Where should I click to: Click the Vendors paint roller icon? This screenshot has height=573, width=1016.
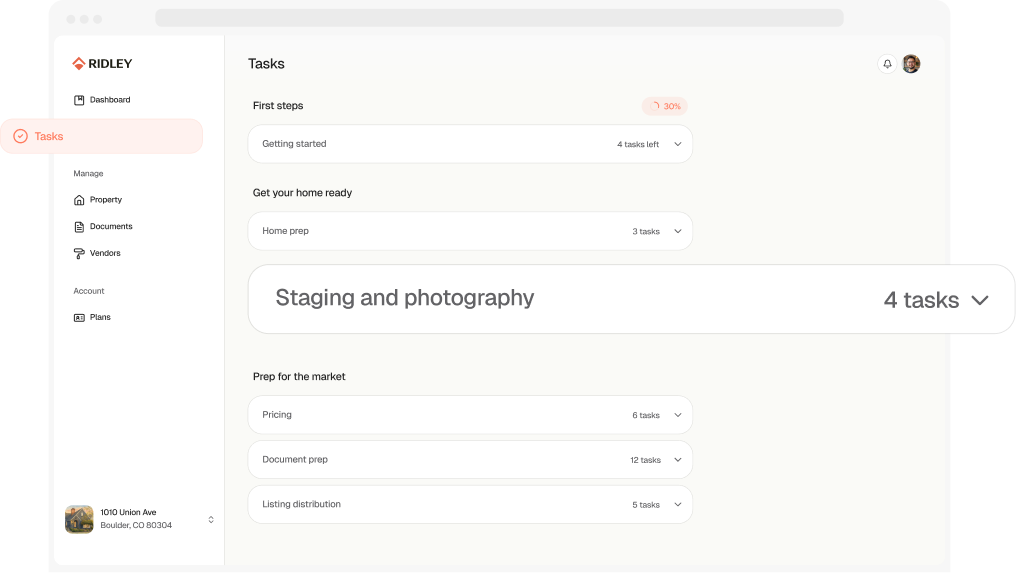[x=79, y=254]
